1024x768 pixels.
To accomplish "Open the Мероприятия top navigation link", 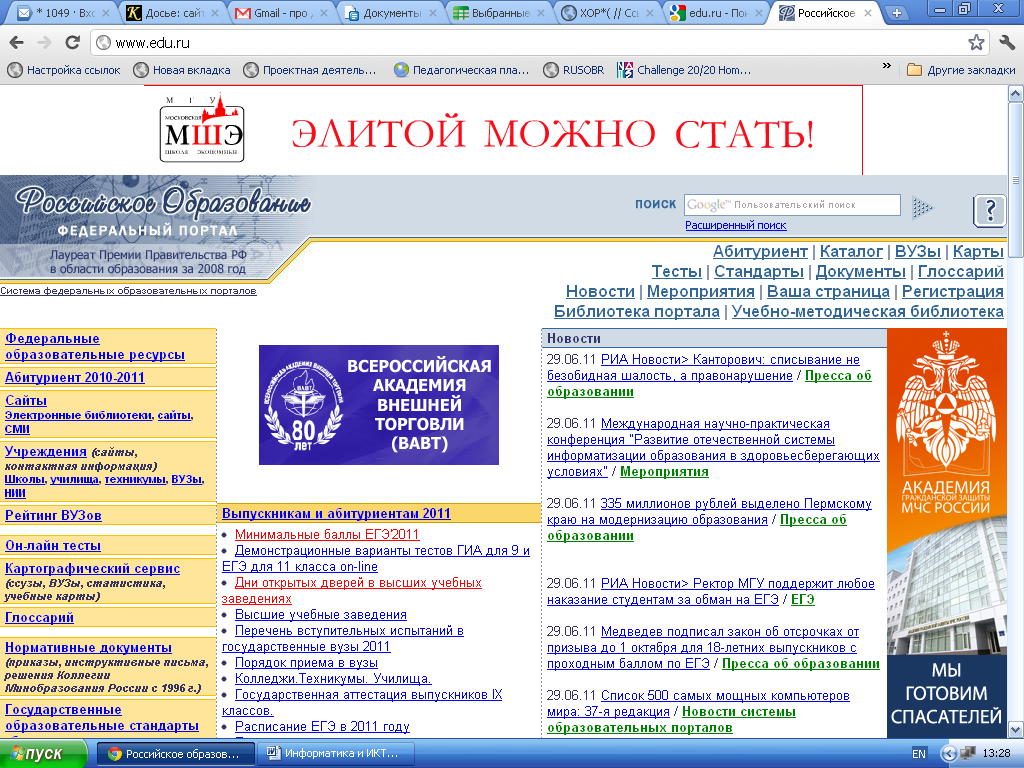I will 701,292.
